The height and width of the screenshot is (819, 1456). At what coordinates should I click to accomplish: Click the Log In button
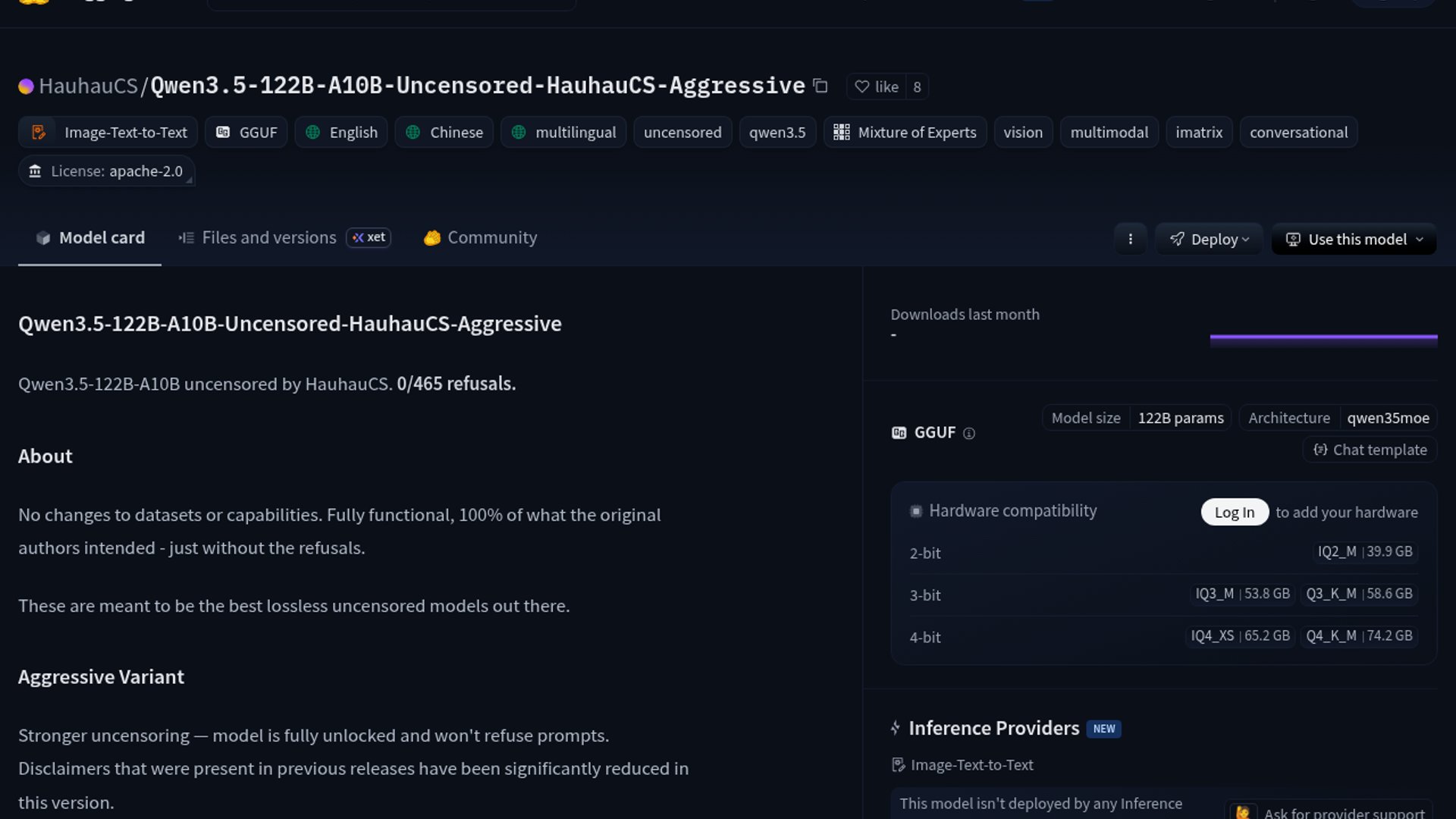click(1234, 512)
